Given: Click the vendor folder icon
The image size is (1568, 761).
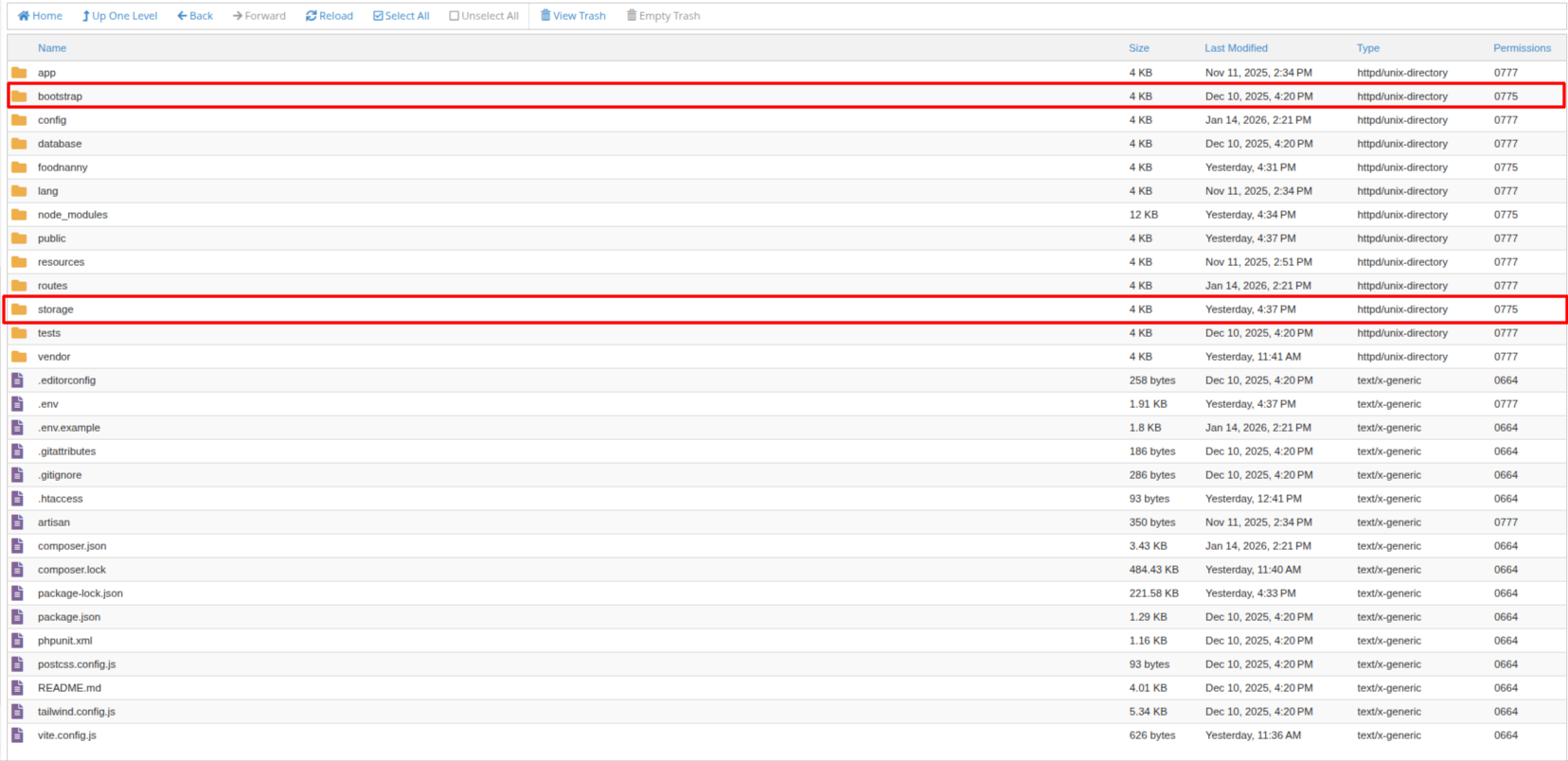Looking at the screenshot, I should (19, 357).
